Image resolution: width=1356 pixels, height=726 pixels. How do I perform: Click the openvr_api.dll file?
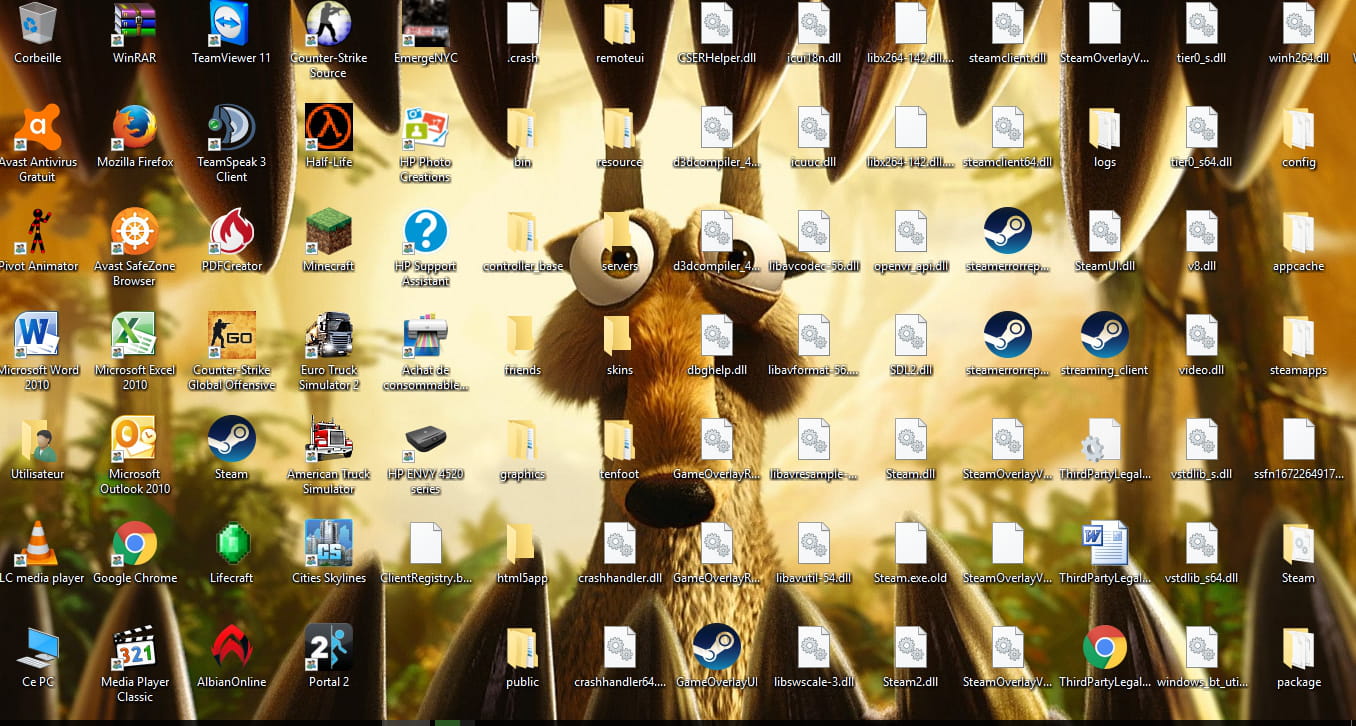[910, 231]
